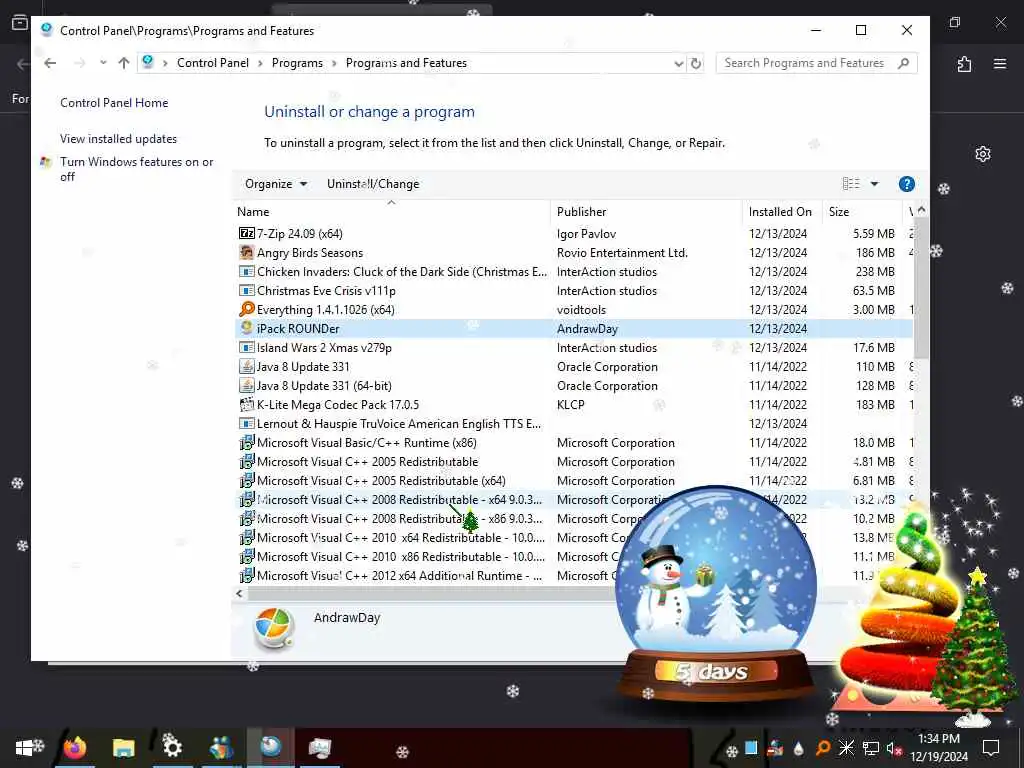The image size is (1024, 768).
Task: Refresh the Programs and Features list
Action: (x=696, y=63)
